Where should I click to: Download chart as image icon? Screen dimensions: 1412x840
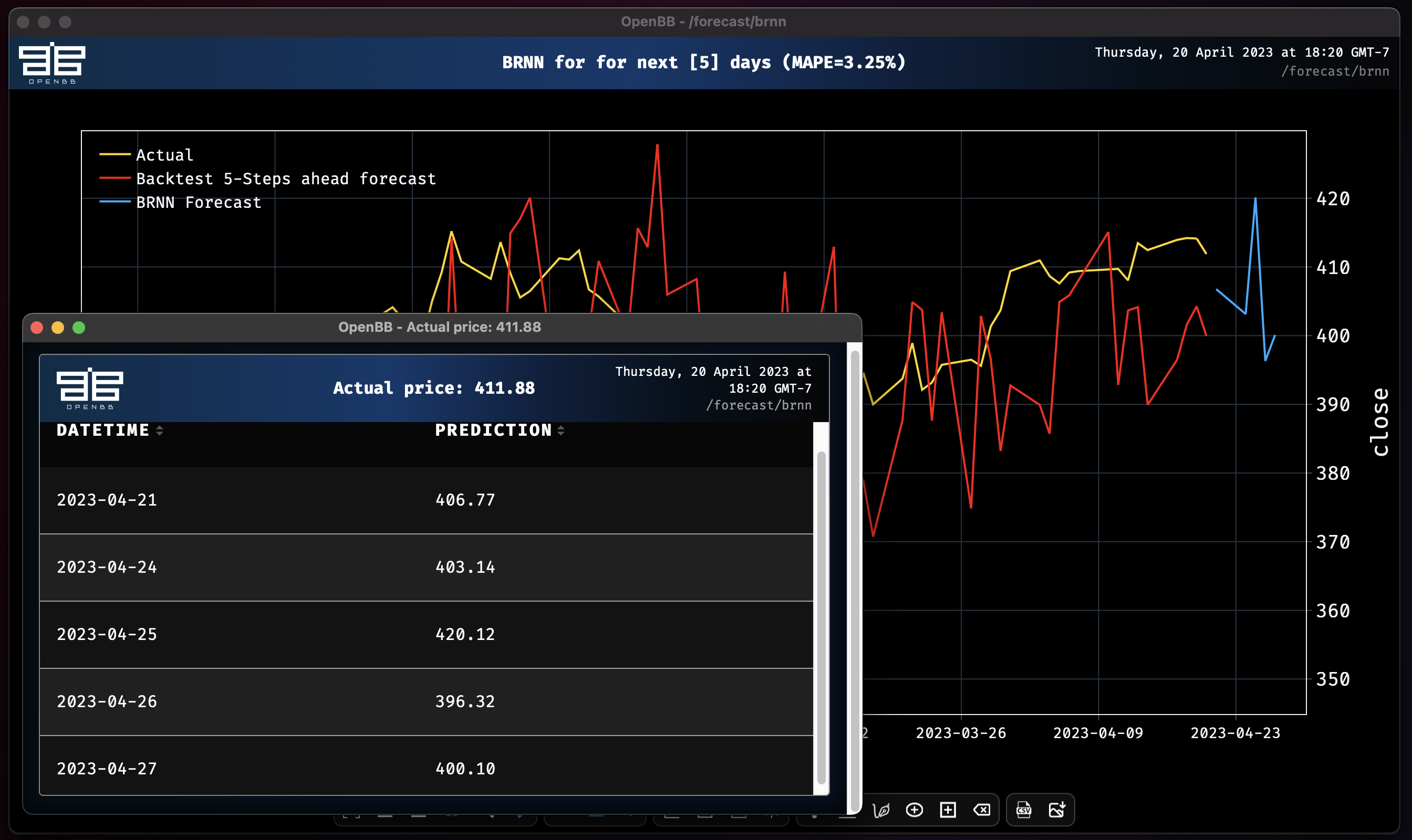[1057, 810]
